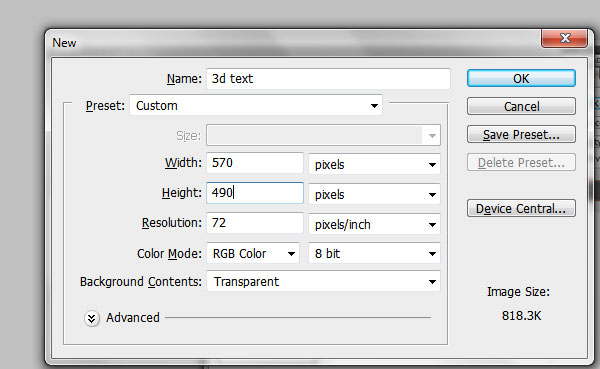Click the Device Central... button
Image resolution: width=600 pixels, height=369 pixels.
tap(521, 209)
